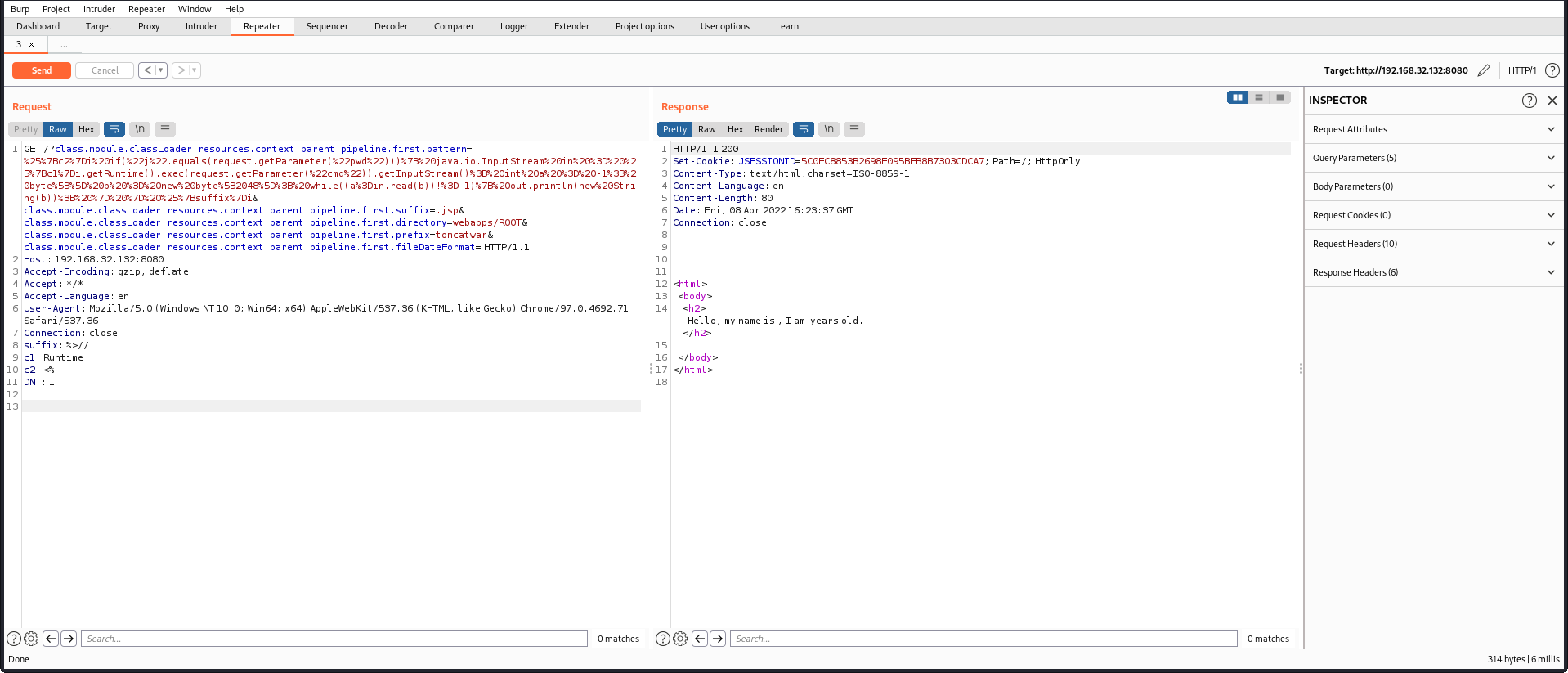The width and height of the screenshot is (1568, 673).
Task: Open response message editor options menu
Action: pos(854,129)
